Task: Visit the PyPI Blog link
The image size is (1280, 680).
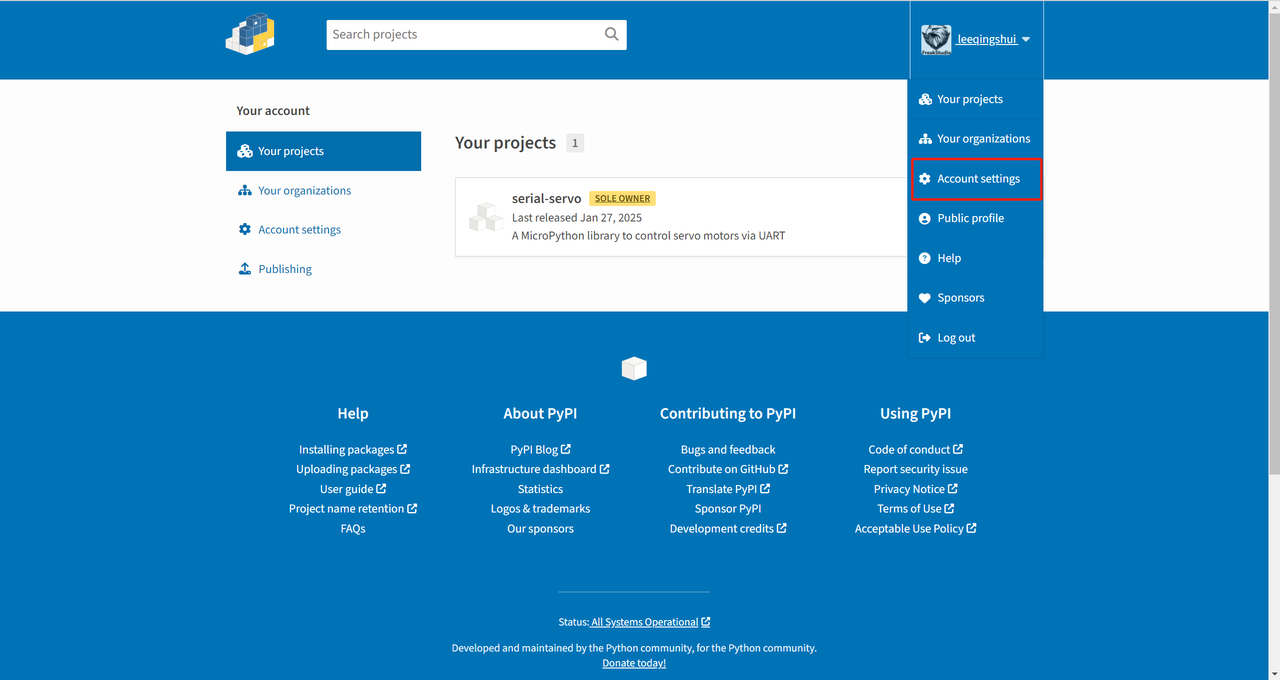Action: click(540, 449)
